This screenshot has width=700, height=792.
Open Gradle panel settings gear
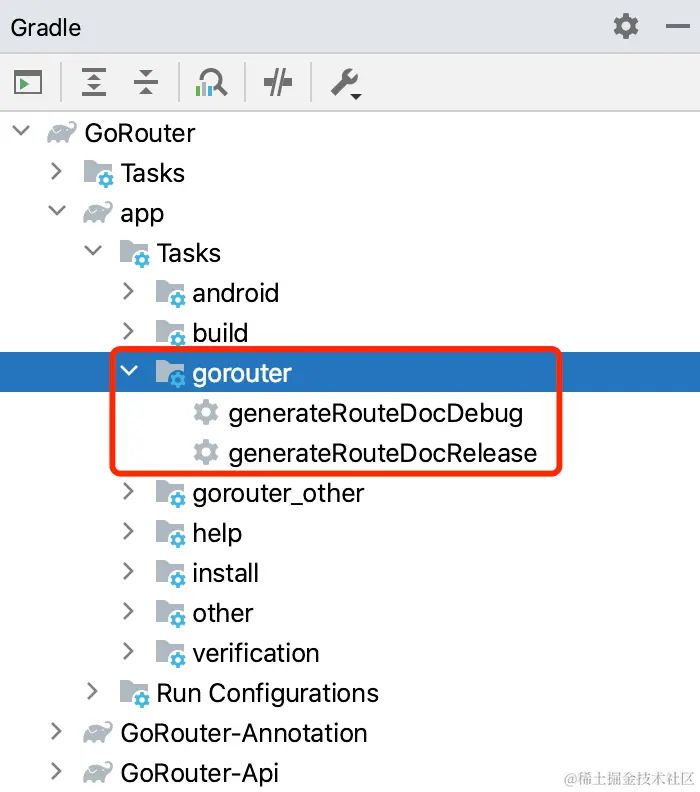point(626,26)
